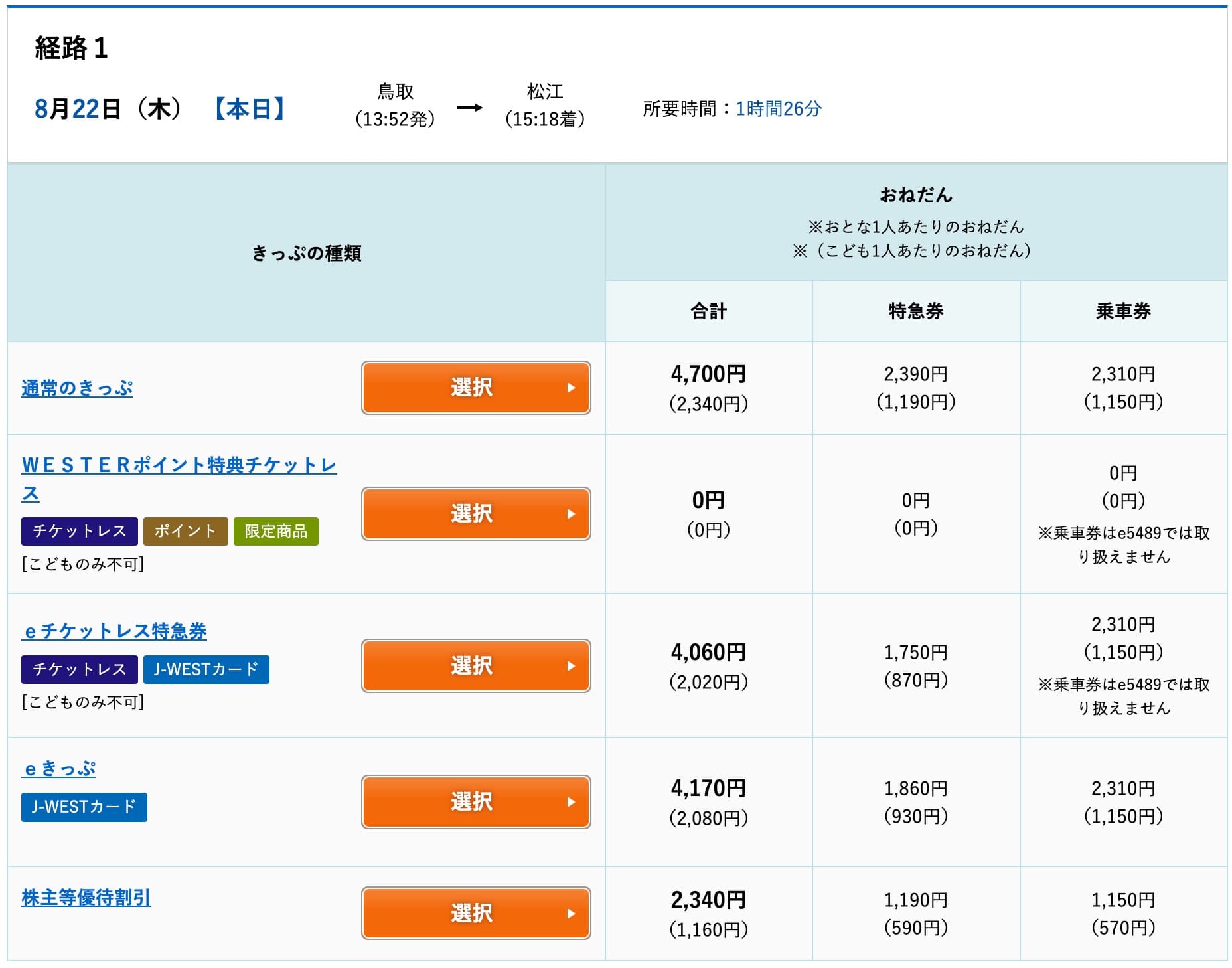The width and height of the screenshot is (1232, 968).
Task: Click the 2,310円 fare in eきっぷ row
Action: [x=1123, y=789]
